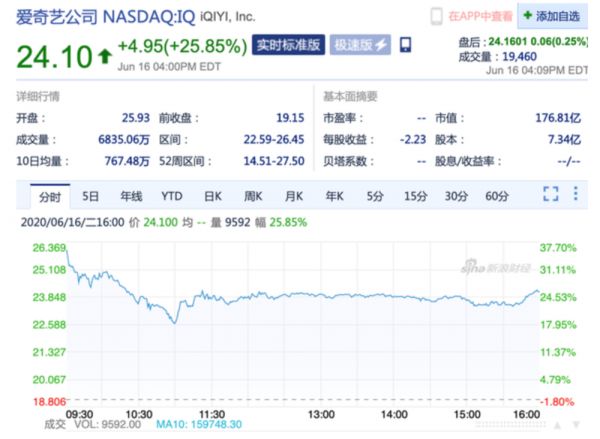Click the phone icon before 在APP中查看
The height and width of the screenshot is (439, 600).
coord(436,16)
